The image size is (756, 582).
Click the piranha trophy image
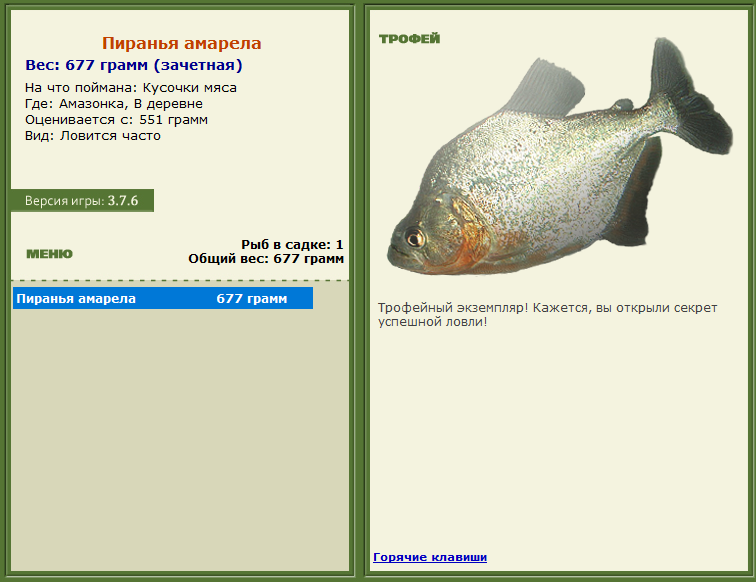coord(560,157)
